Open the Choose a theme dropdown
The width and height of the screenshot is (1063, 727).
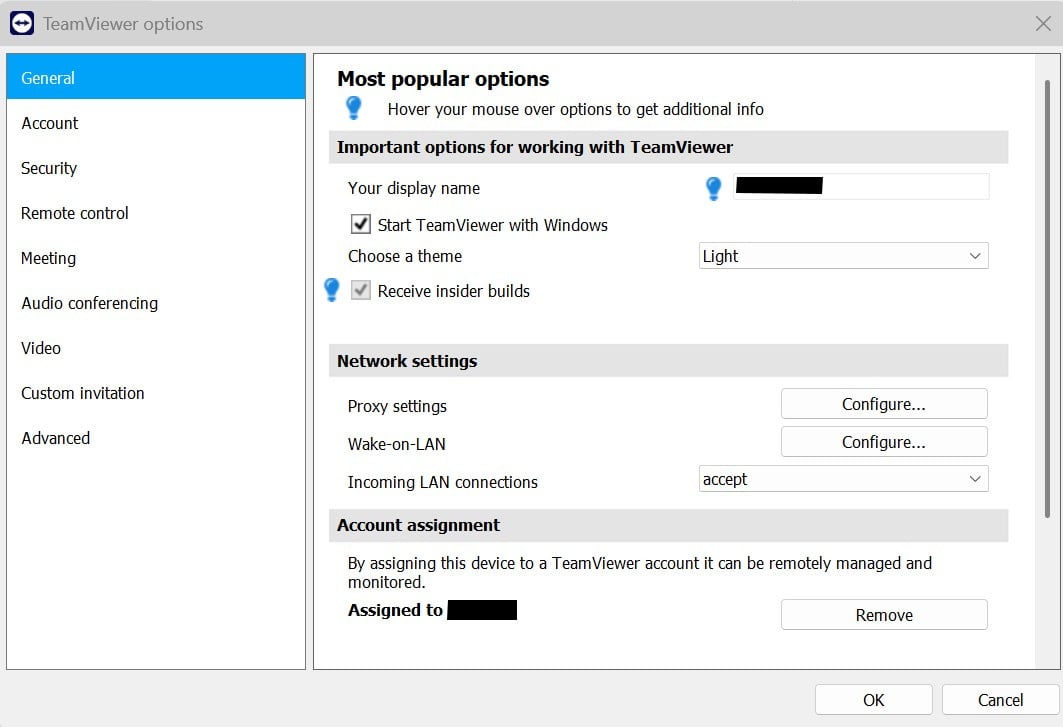843,256
